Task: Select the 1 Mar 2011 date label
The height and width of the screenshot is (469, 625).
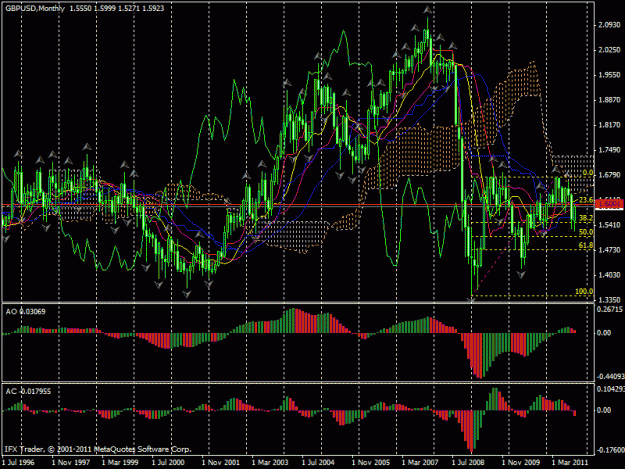Action: point(570,463)
